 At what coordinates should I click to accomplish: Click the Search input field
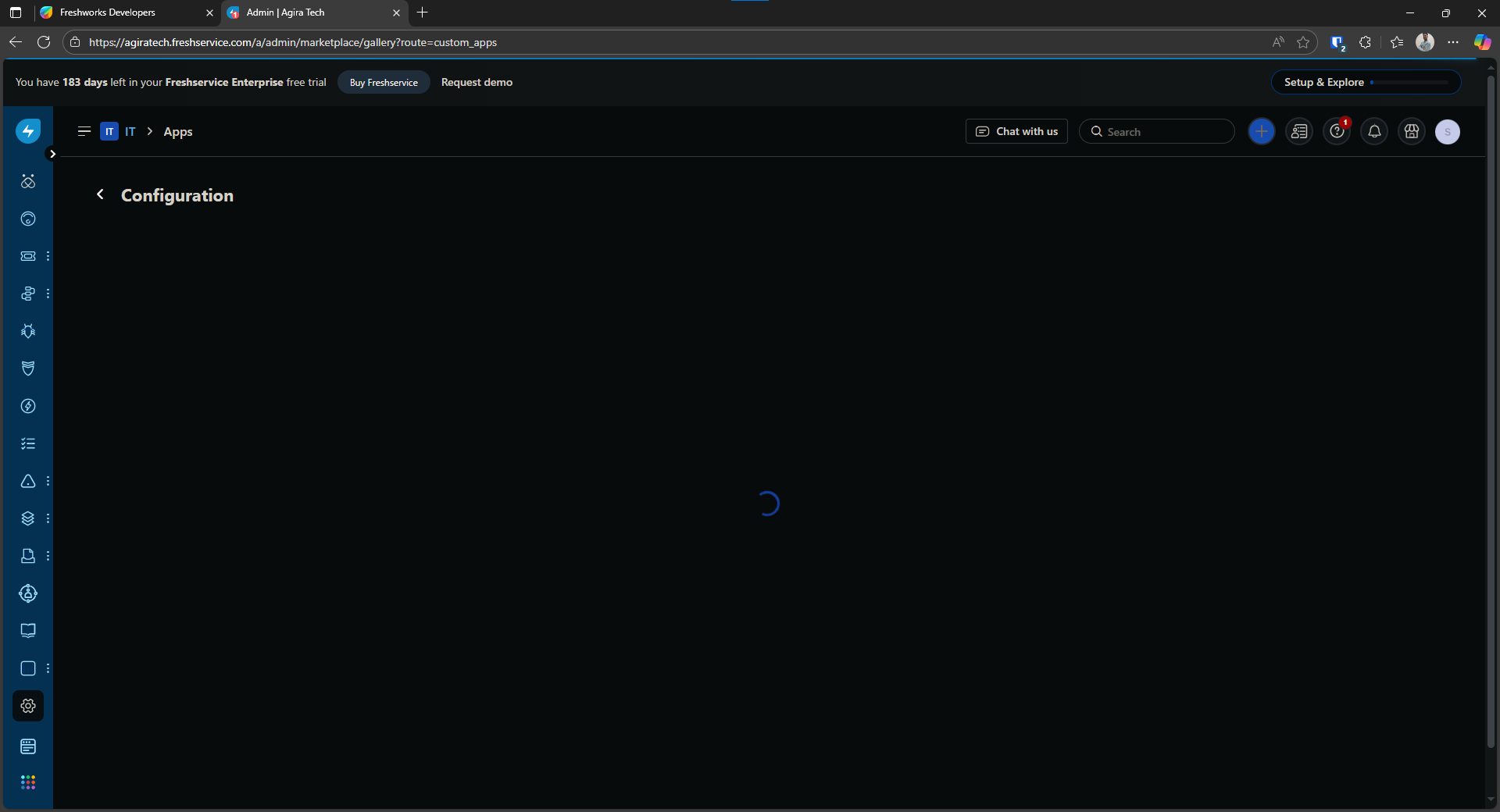(x=1164, y=132)
